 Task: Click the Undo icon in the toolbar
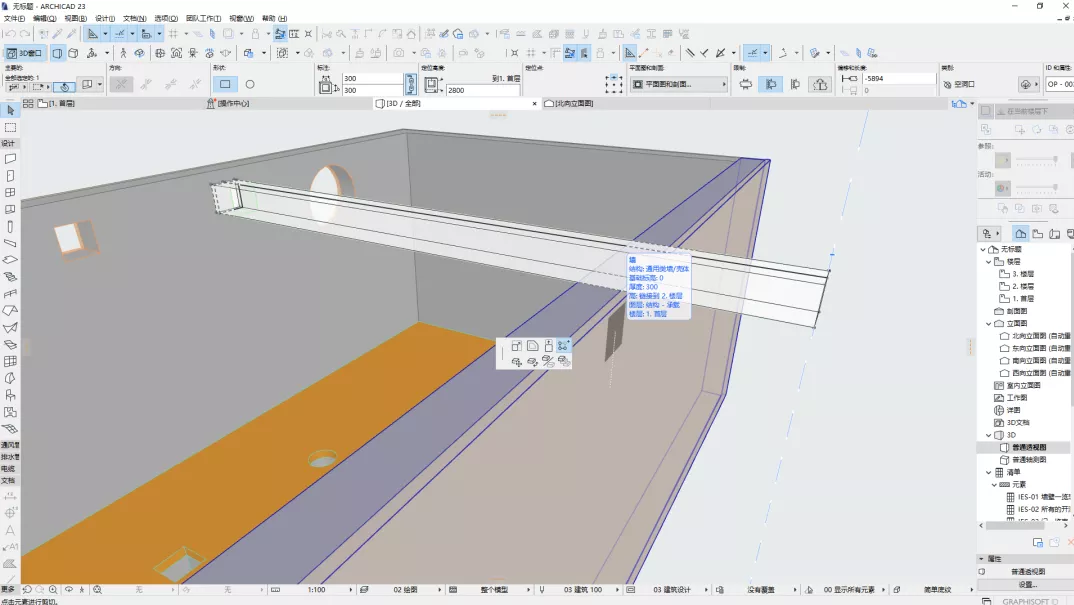point(9,34)
